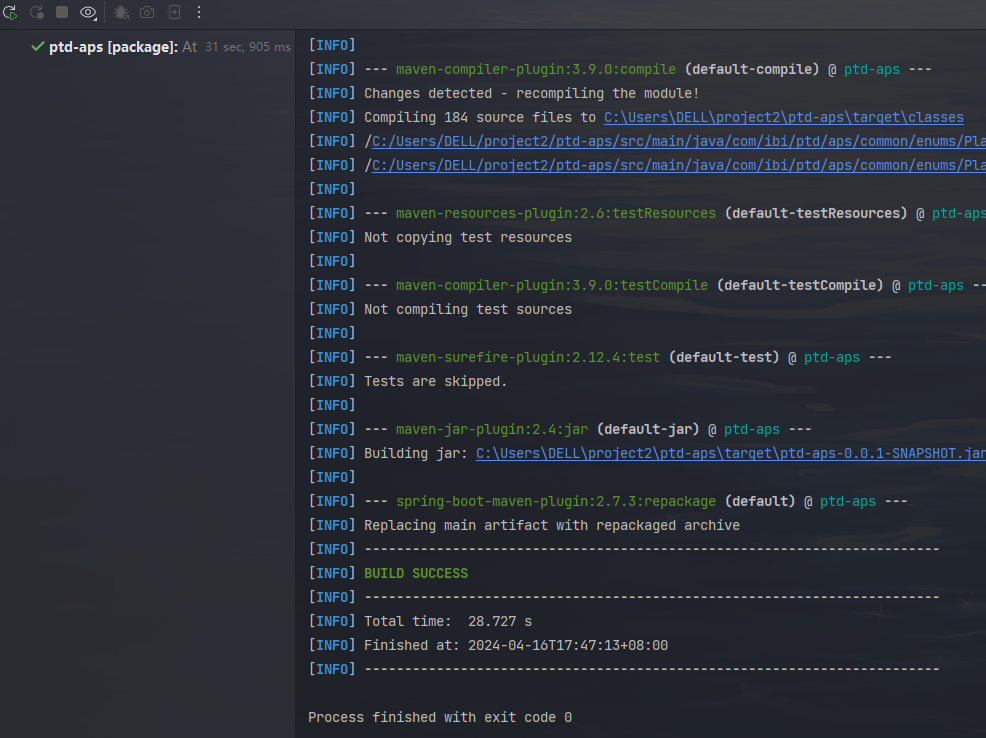
Task: Click the Rerun build icon
Action: click(x=10, y=12)
